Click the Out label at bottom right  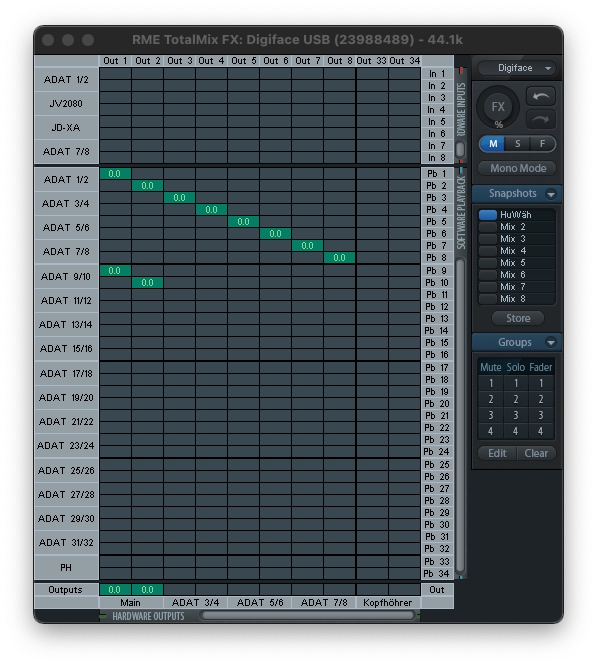point(437,590)
